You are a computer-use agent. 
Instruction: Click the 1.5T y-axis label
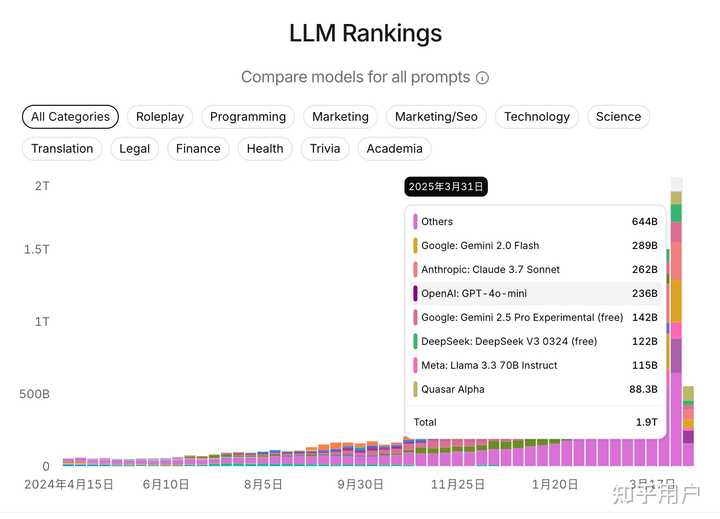click(x=37, y=249)
